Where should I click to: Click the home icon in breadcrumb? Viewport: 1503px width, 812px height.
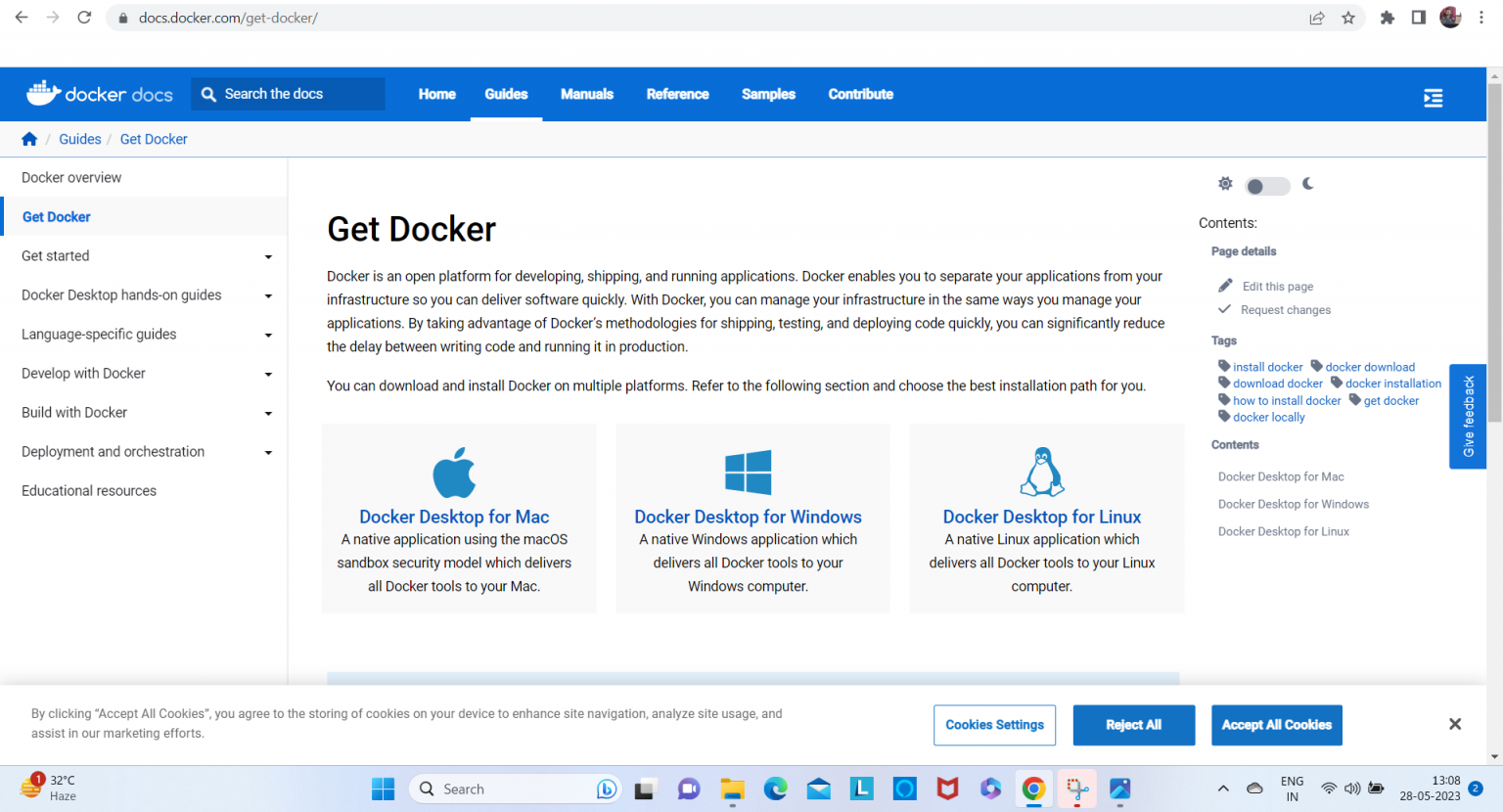click(29, 139)
